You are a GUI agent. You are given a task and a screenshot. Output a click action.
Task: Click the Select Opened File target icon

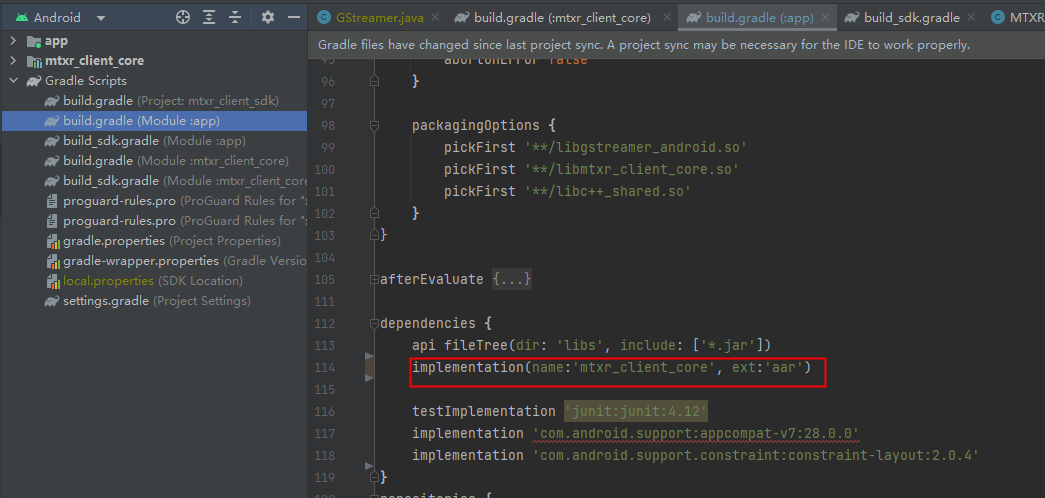[183, 18]
